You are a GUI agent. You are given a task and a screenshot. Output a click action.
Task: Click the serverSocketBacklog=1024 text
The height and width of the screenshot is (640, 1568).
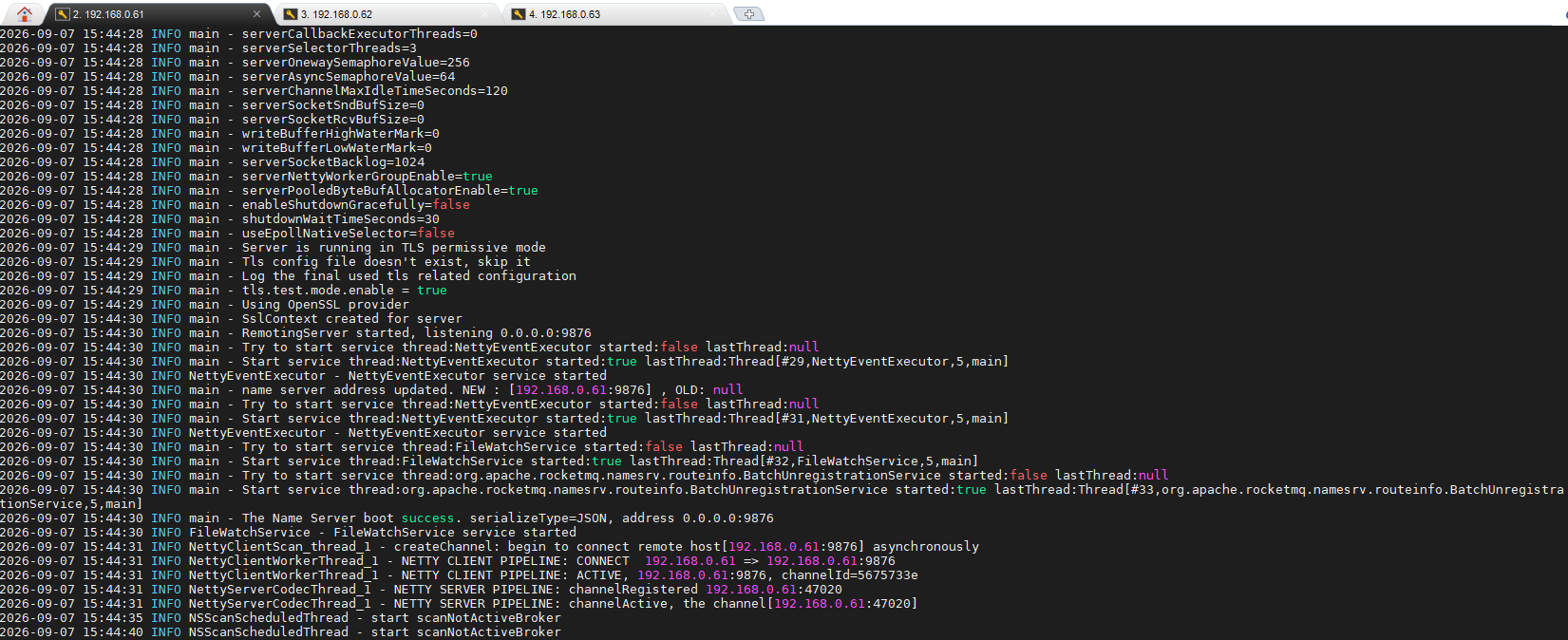(x=333, y=162)
